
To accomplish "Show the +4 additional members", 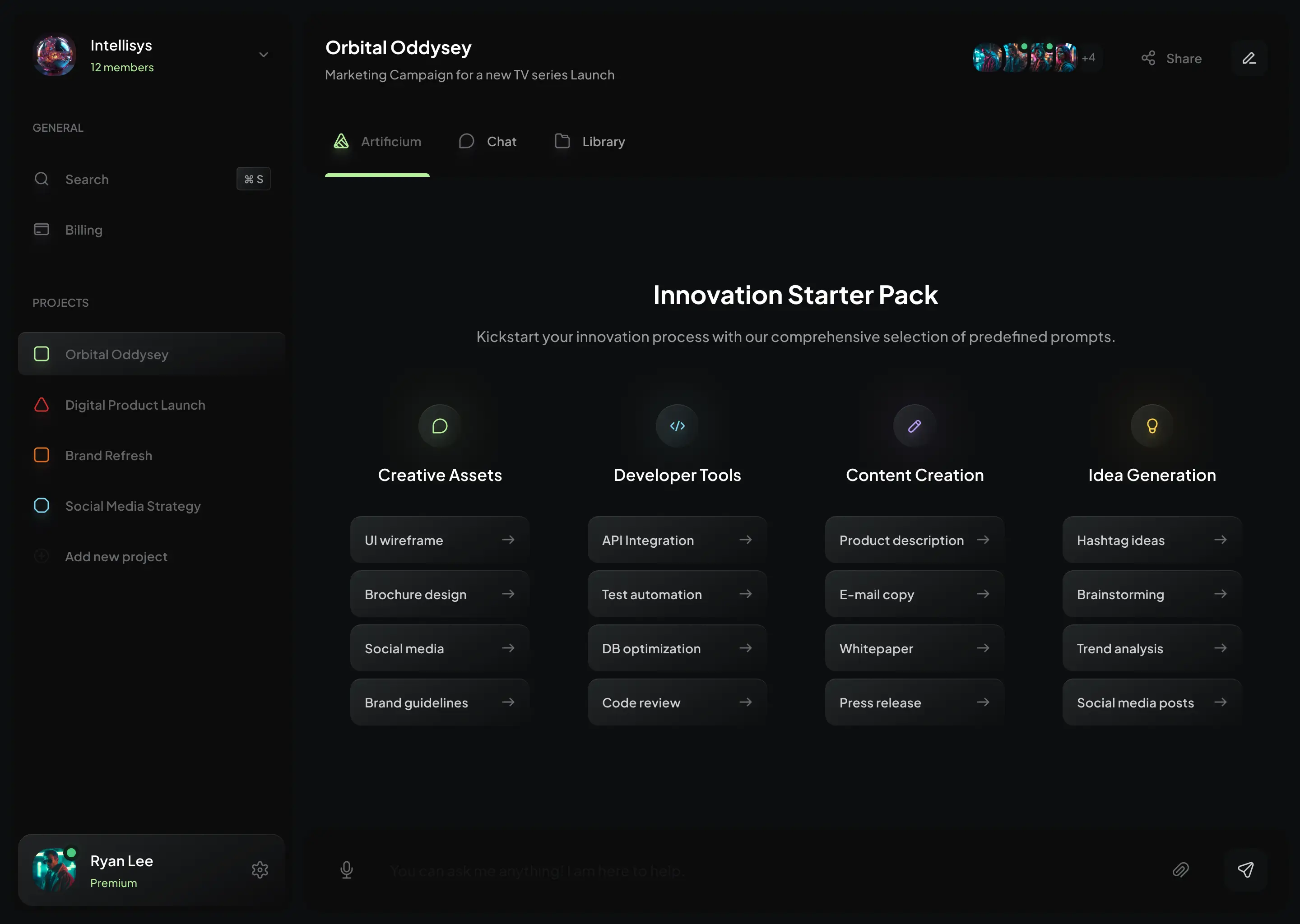I will [x=1088, y=58].
